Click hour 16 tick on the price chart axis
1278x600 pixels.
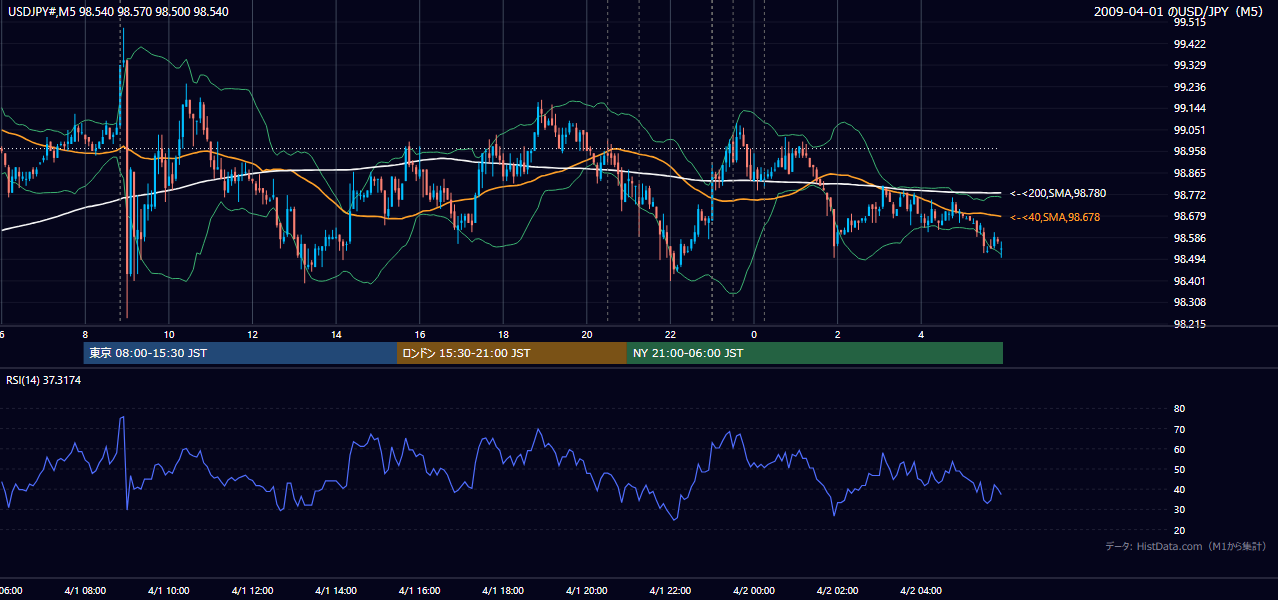(420, 334)
